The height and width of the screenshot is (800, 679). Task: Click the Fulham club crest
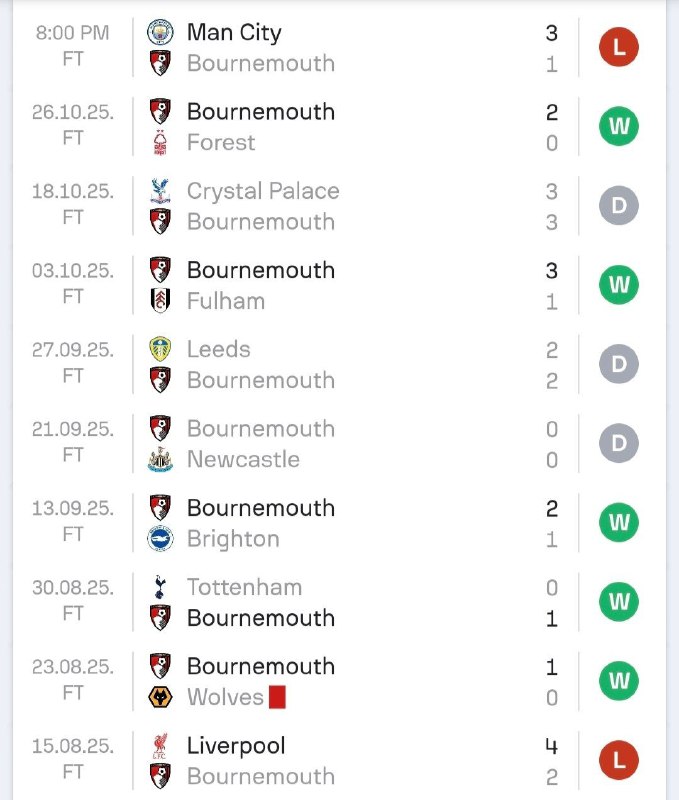[160, 301]
